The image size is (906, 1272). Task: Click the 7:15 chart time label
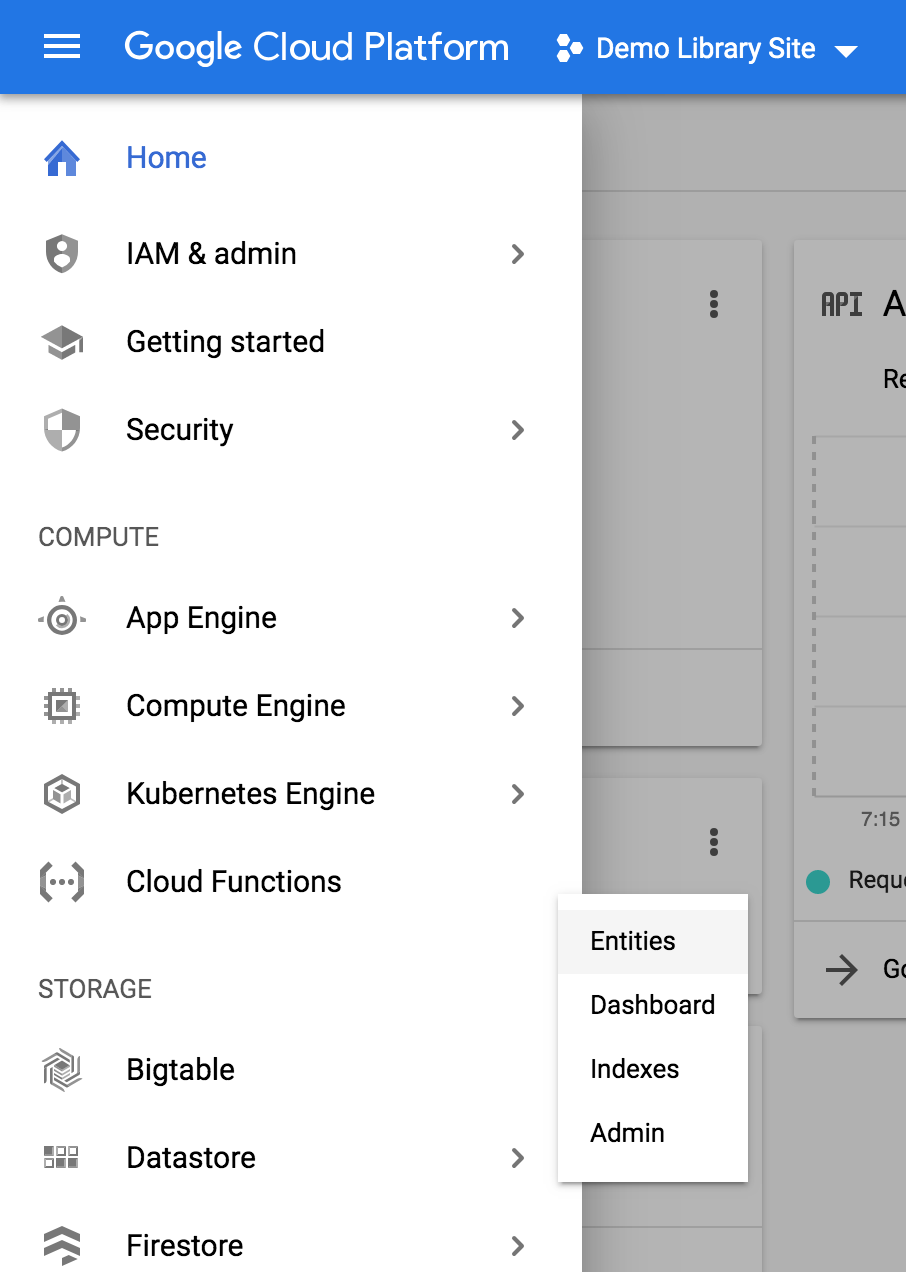coord(880,819)
